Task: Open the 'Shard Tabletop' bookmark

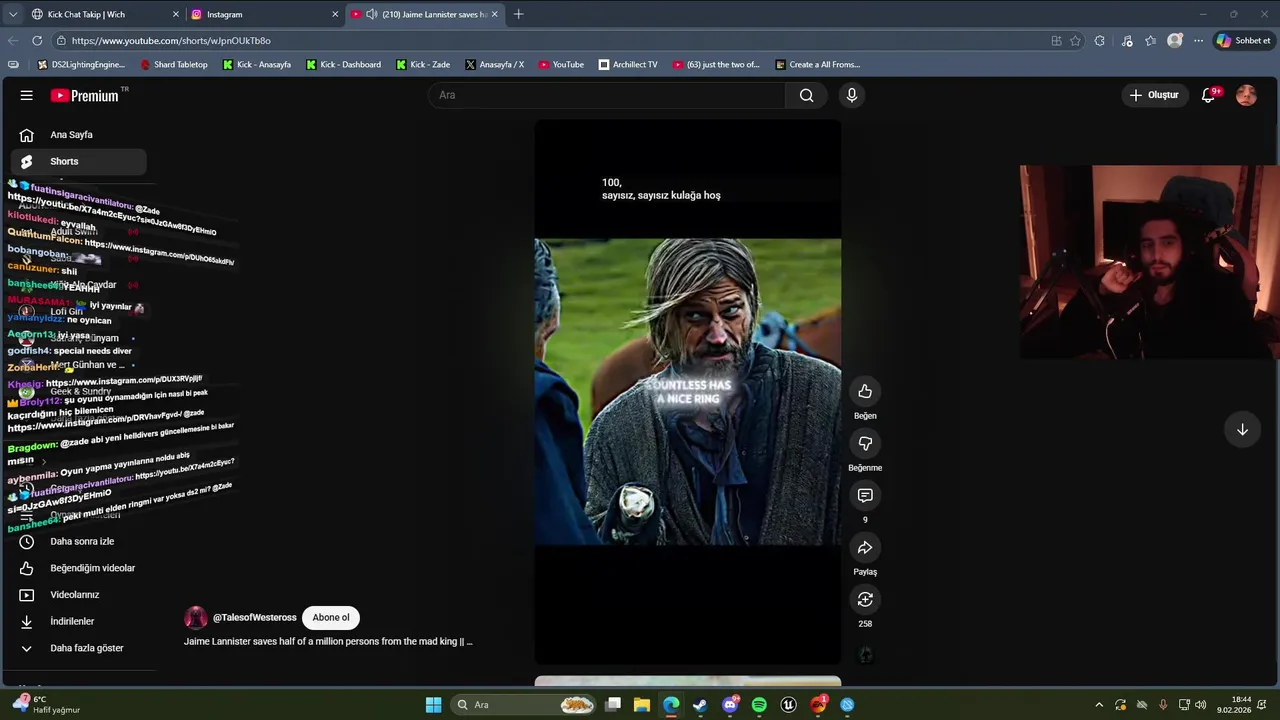Action: 173,64
